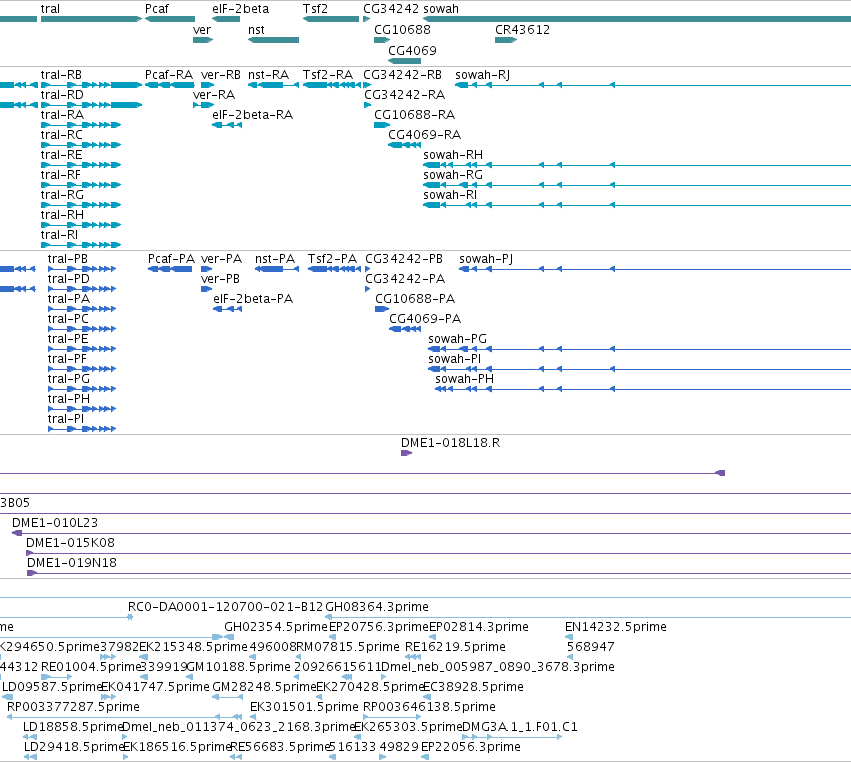Screen dimensions: 851x762
Task: Select EST RE16219.5prime
Action: point(413,657)
